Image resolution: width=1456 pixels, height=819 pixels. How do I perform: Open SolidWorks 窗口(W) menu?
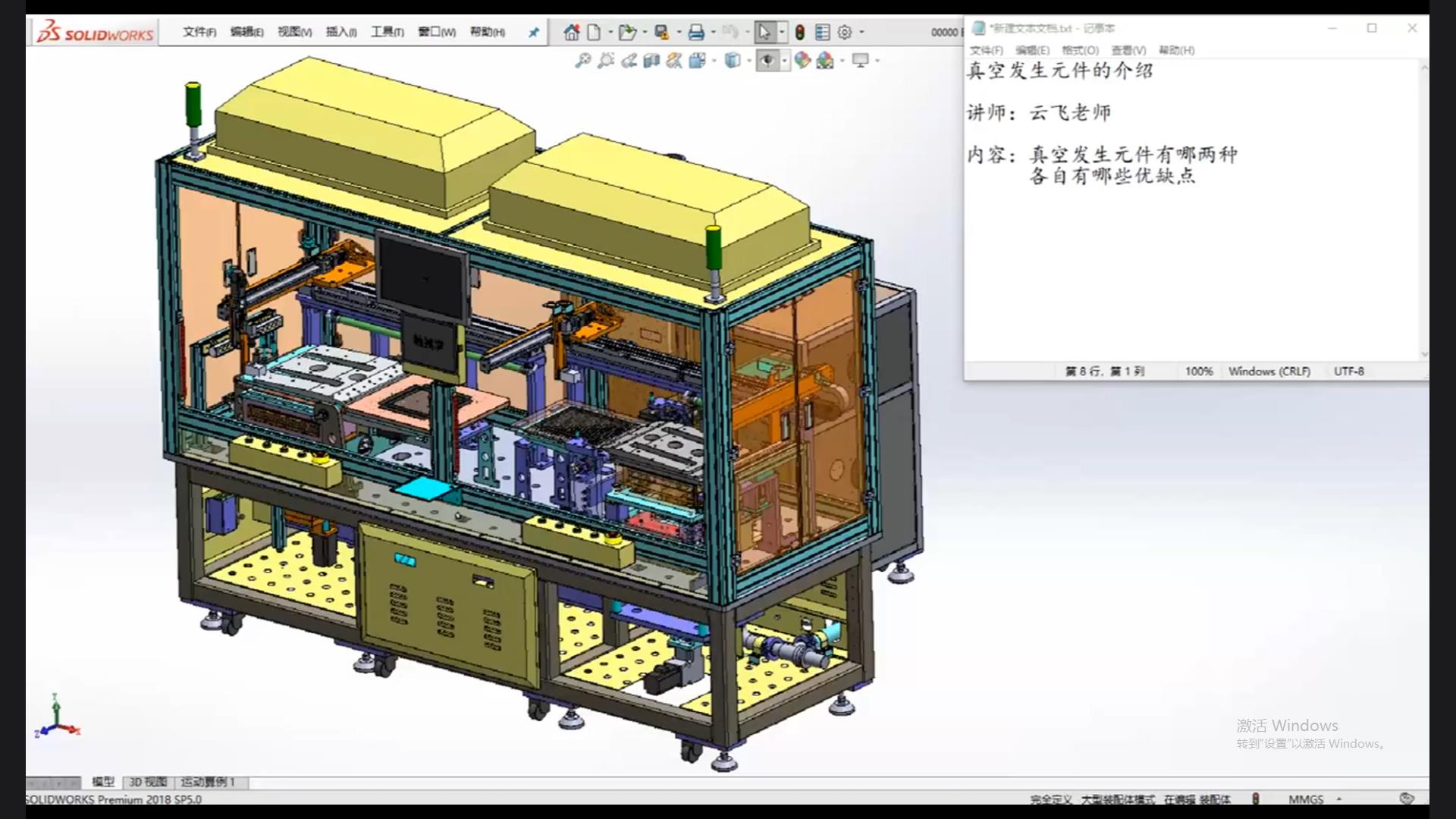[437, 32]
